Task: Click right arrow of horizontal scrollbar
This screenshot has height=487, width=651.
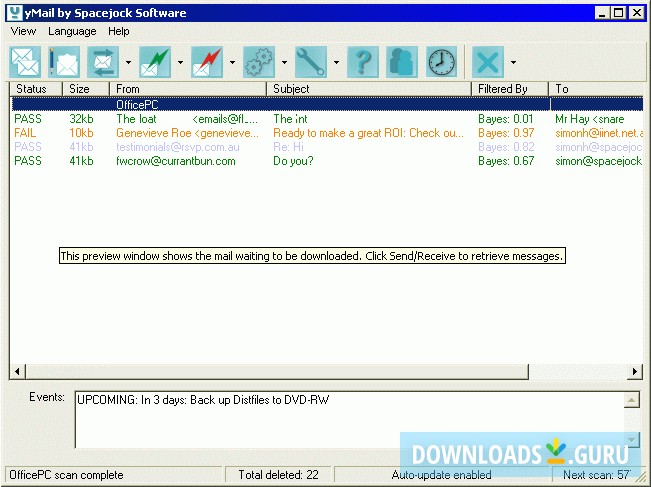Action: pyautogui.click(x=635, y=372)
